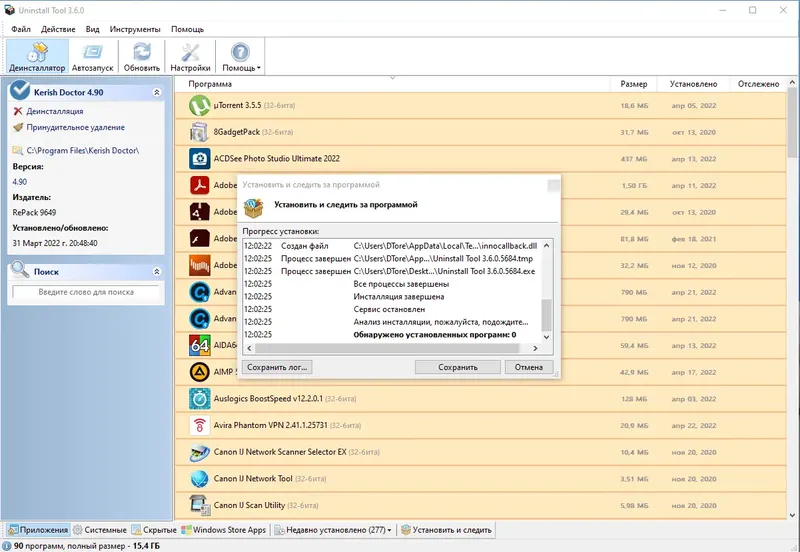The height and width of the screenshot is (552, 800).
Task: Click log horizontal scrollbar thumb
Action: tap(387, 348)
